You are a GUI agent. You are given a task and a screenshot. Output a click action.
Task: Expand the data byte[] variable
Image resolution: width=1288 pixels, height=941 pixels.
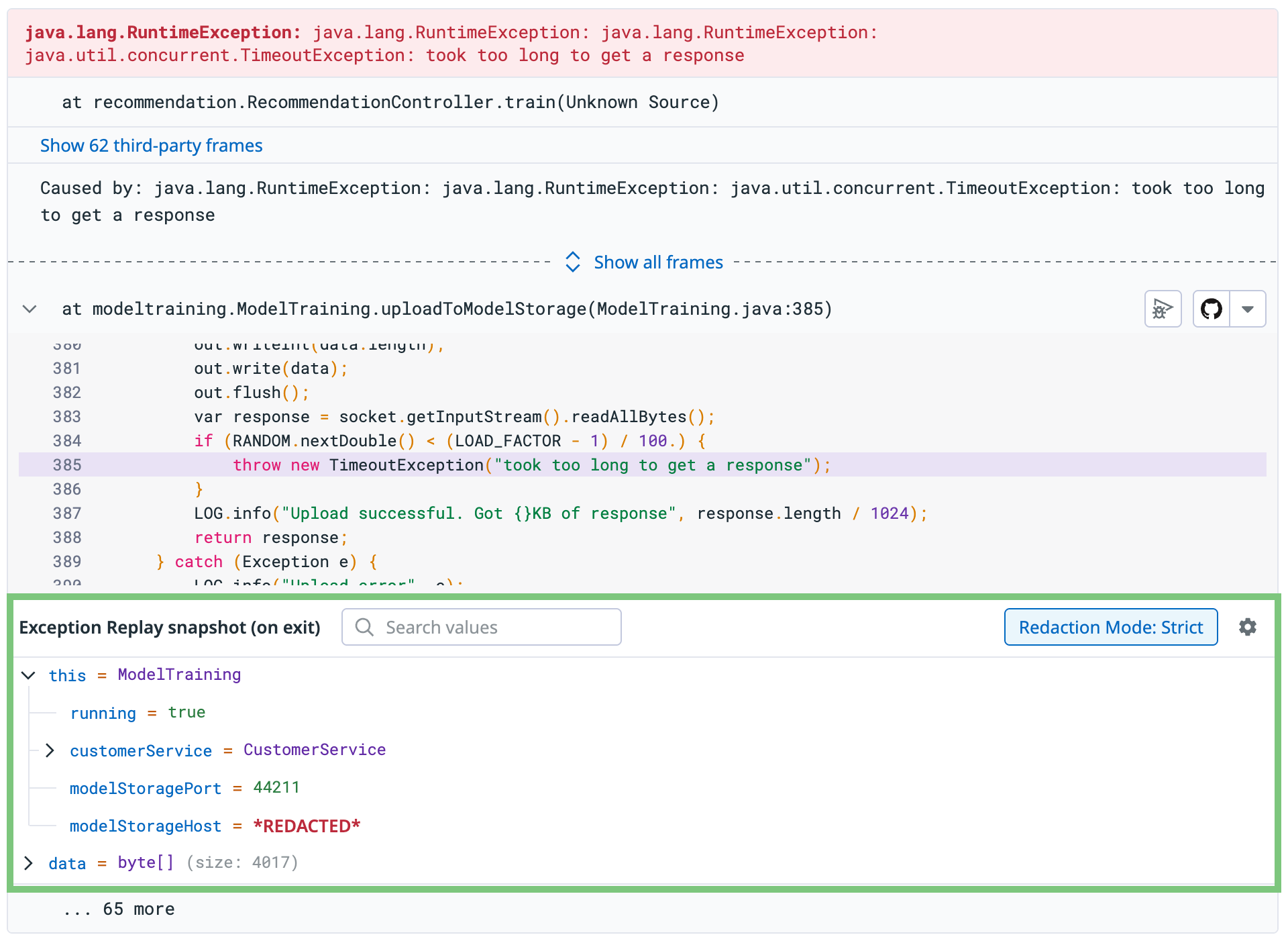pos(29,863)
